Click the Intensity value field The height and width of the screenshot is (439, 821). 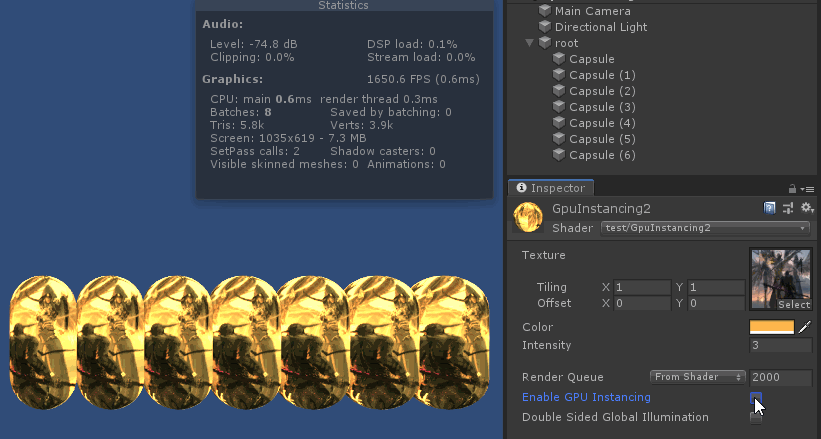(780, 345)
